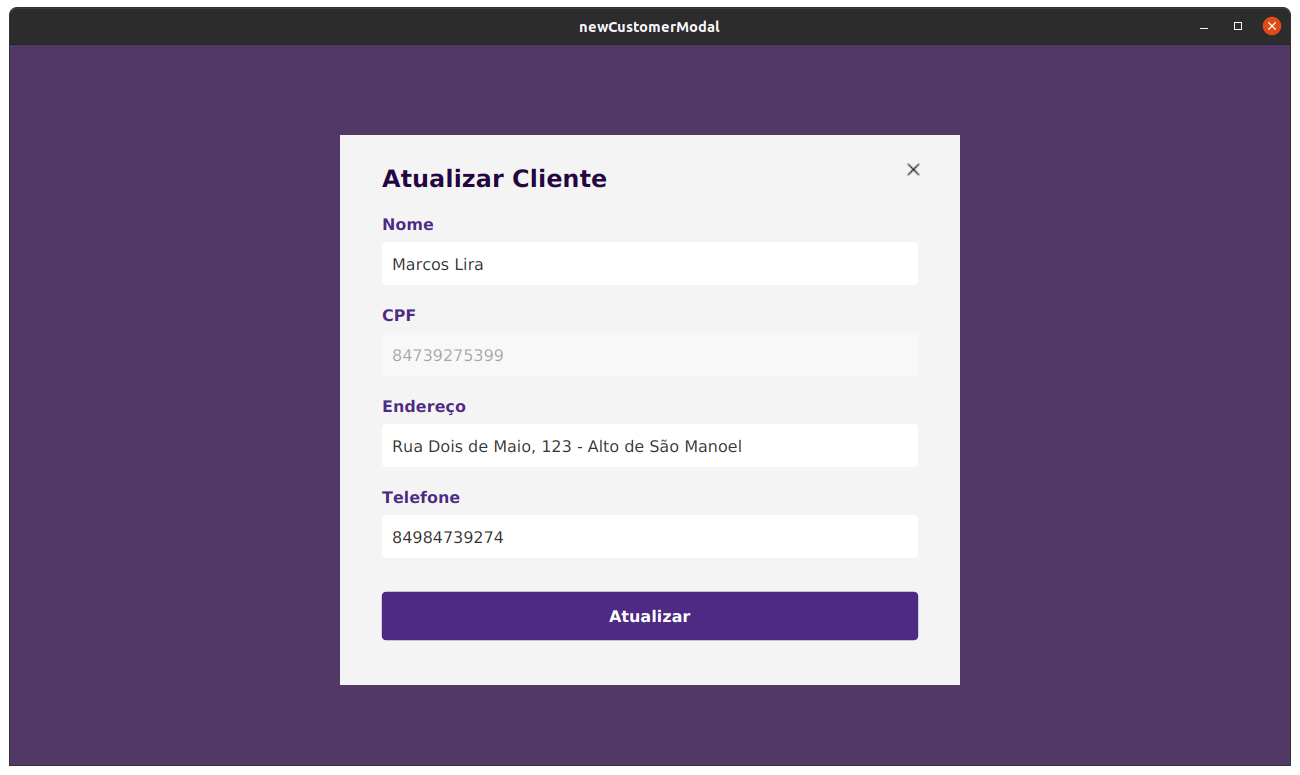1300x775 pixels.
Task: Focus the Nome input field
Action: (x=650, y=264)
